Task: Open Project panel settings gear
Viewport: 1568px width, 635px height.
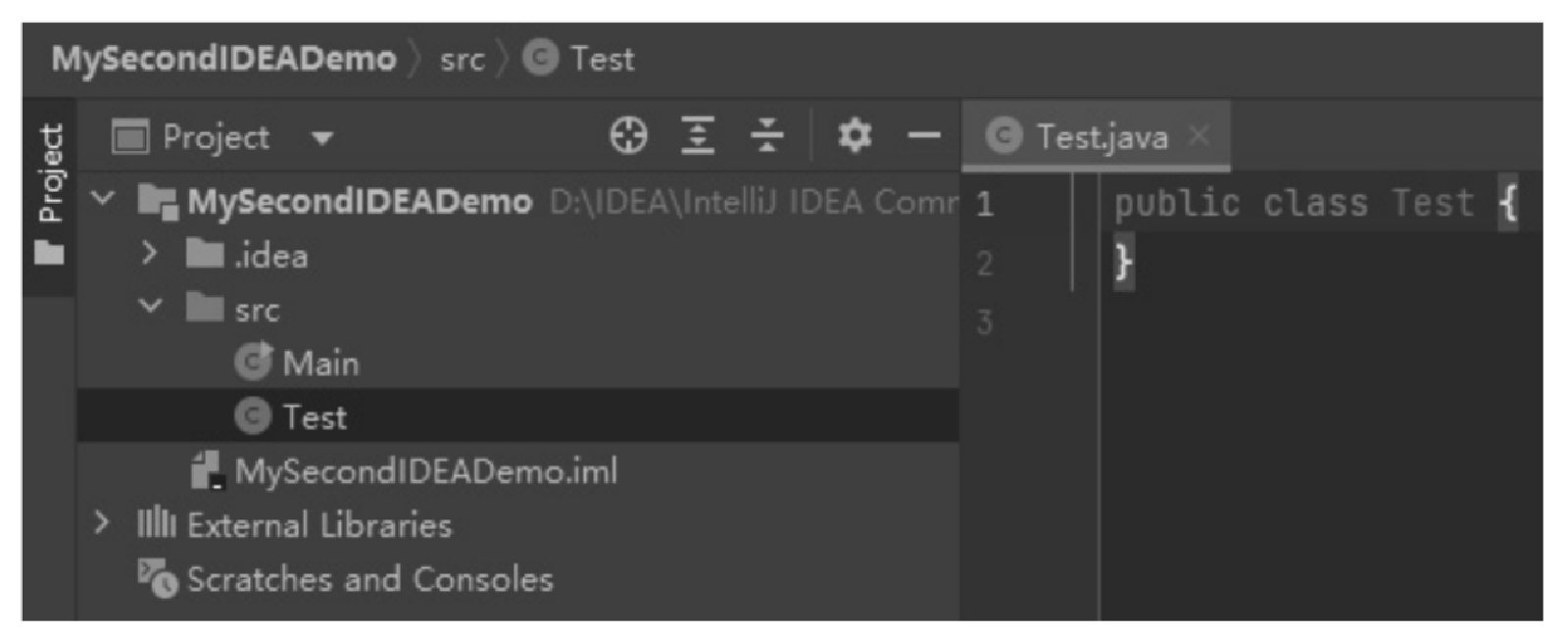Action: pyautogui.click(x=855, y=135)
